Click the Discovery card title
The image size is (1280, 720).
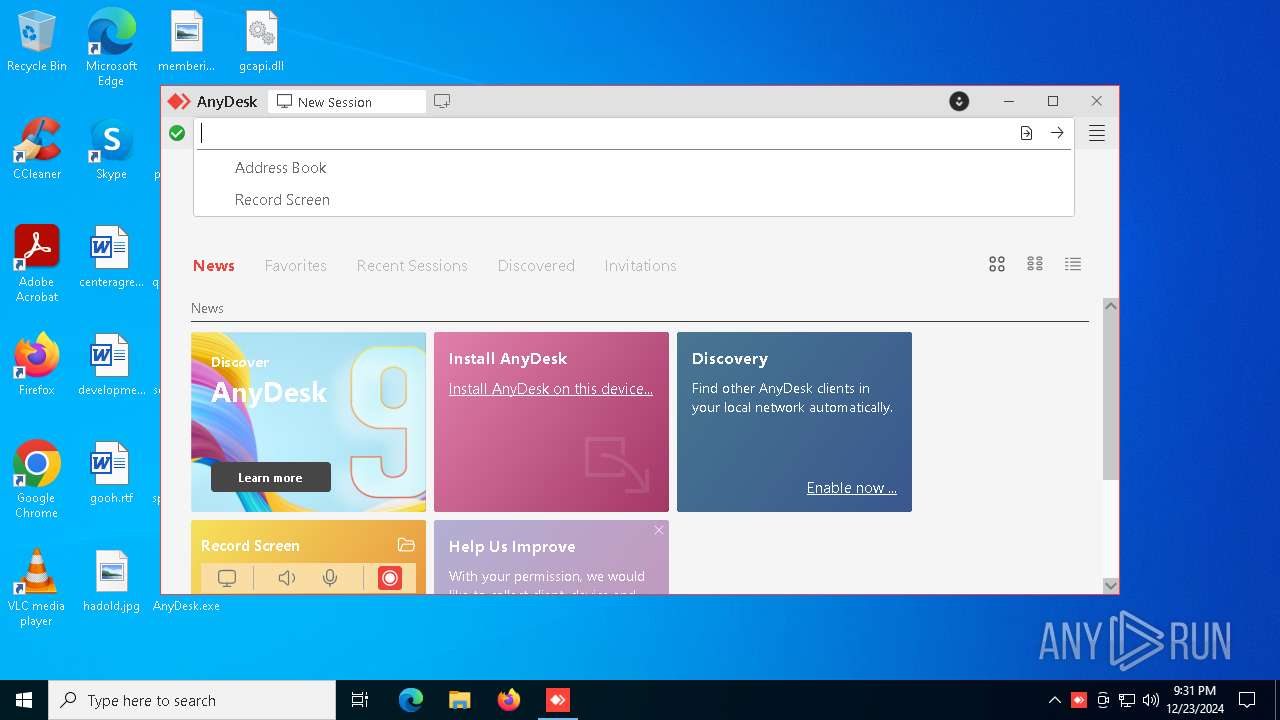point(730,358)
